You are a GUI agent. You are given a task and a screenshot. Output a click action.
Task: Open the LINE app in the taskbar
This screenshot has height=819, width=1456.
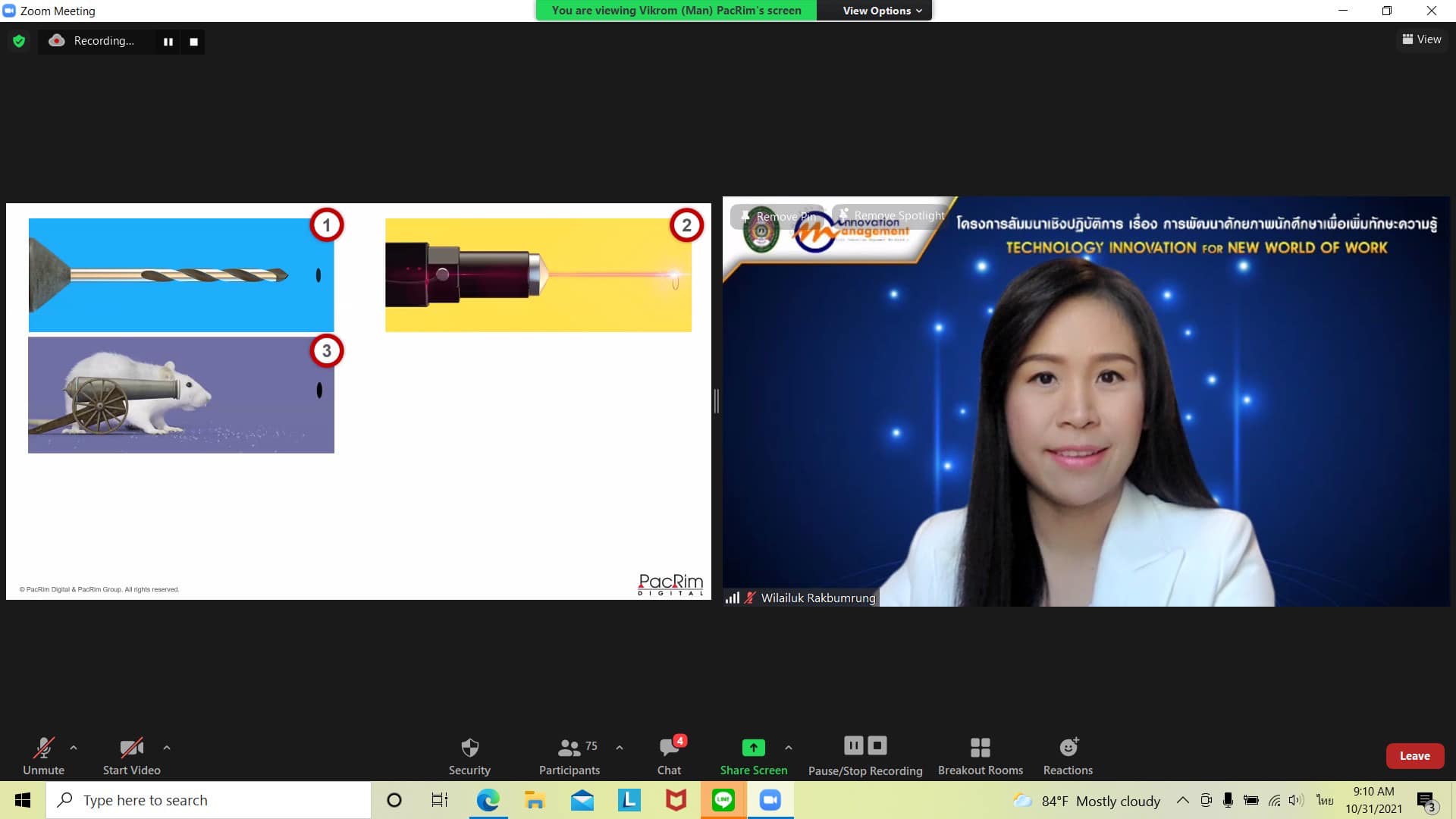click(723, 800)
